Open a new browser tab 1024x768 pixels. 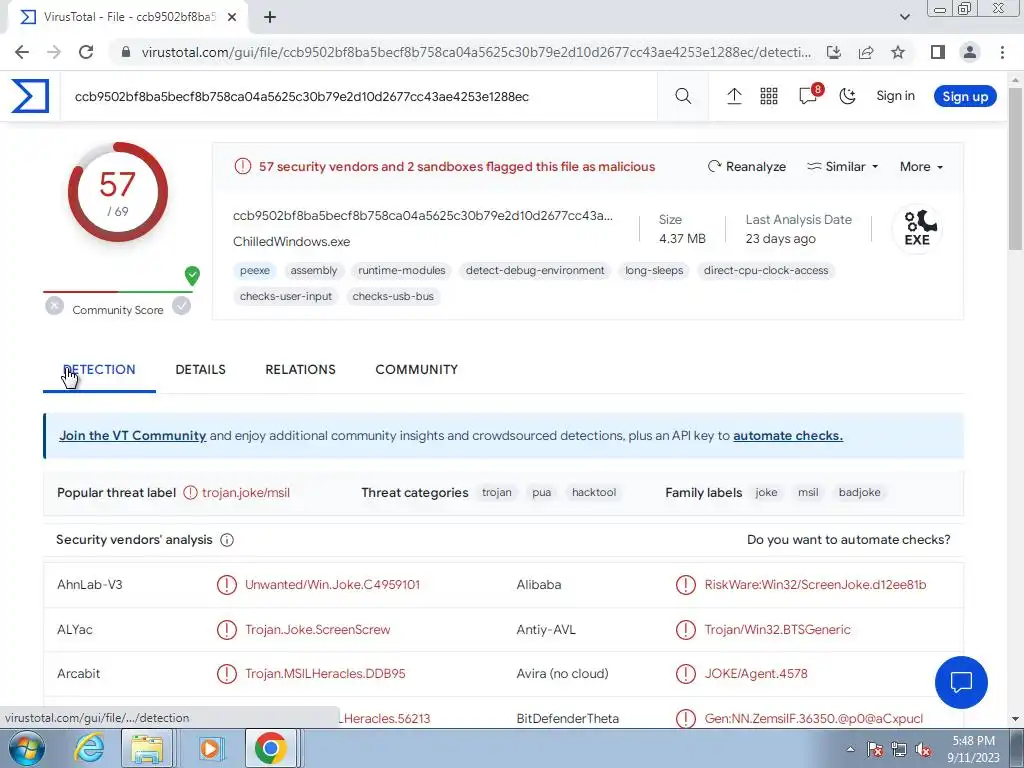pos(270,17)
